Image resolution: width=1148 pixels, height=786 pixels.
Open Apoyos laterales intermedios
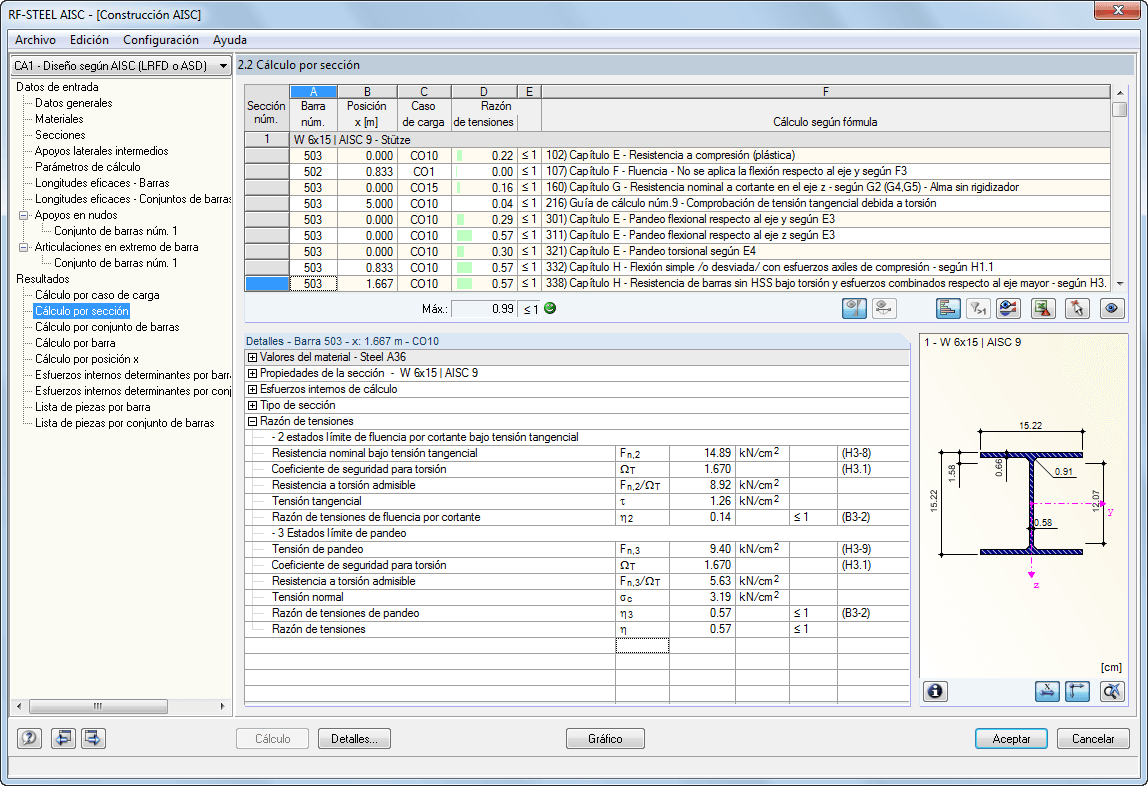point(102,151)
